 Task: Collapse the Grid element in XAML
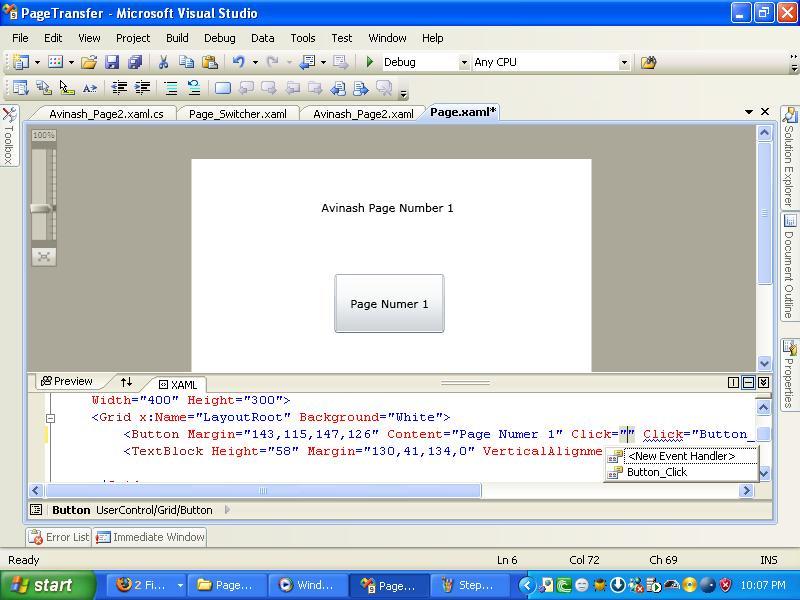click(x=50, y=418)
